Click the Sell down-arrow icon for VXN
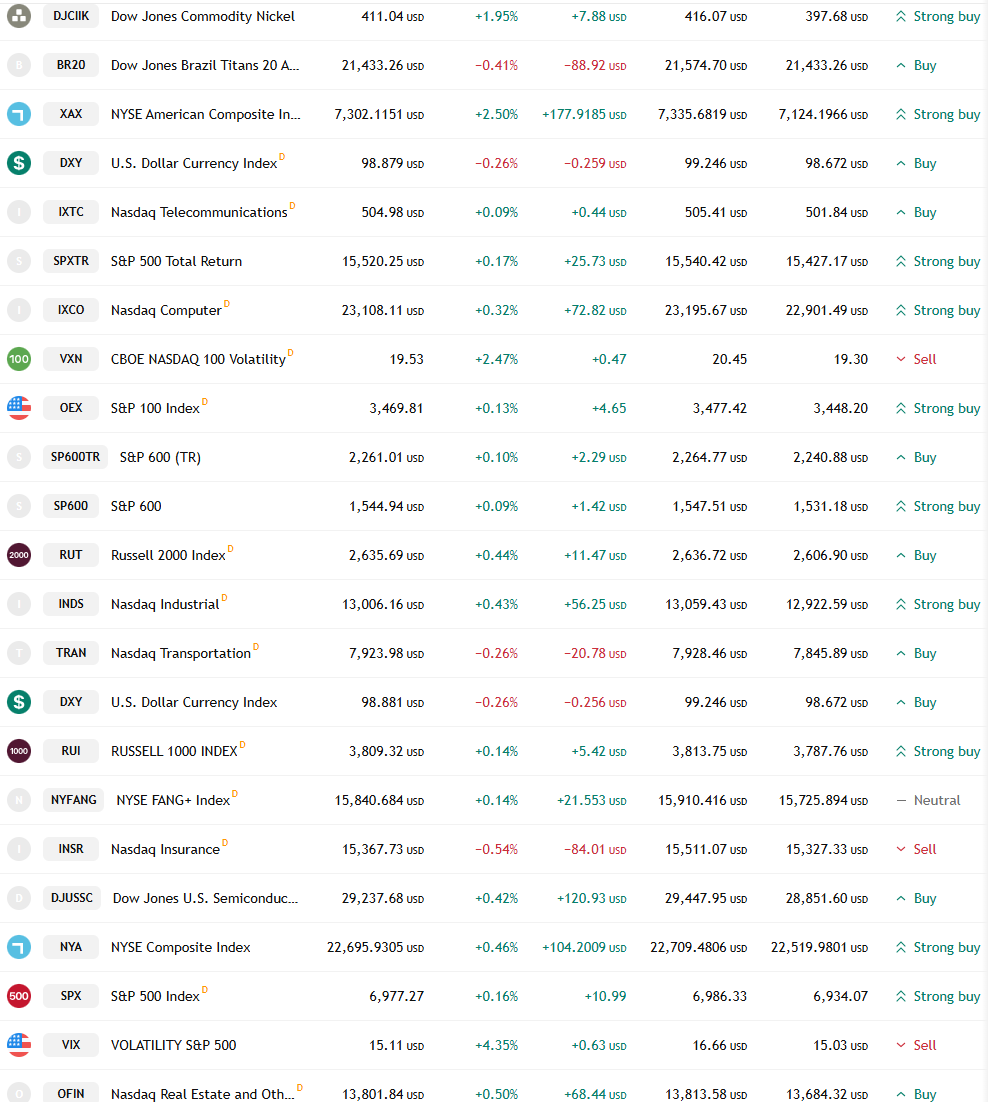988x1102 pixels. pos(901,359)
